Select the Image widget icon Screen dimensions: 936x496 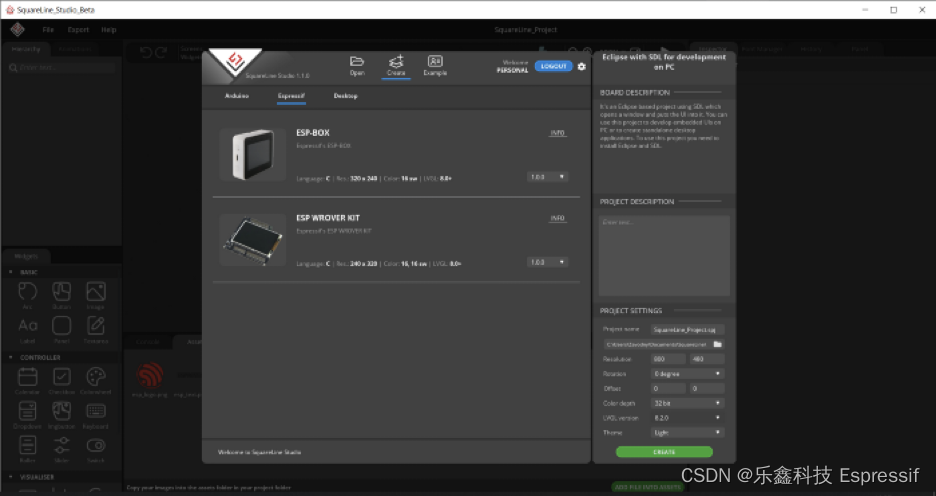96,291
